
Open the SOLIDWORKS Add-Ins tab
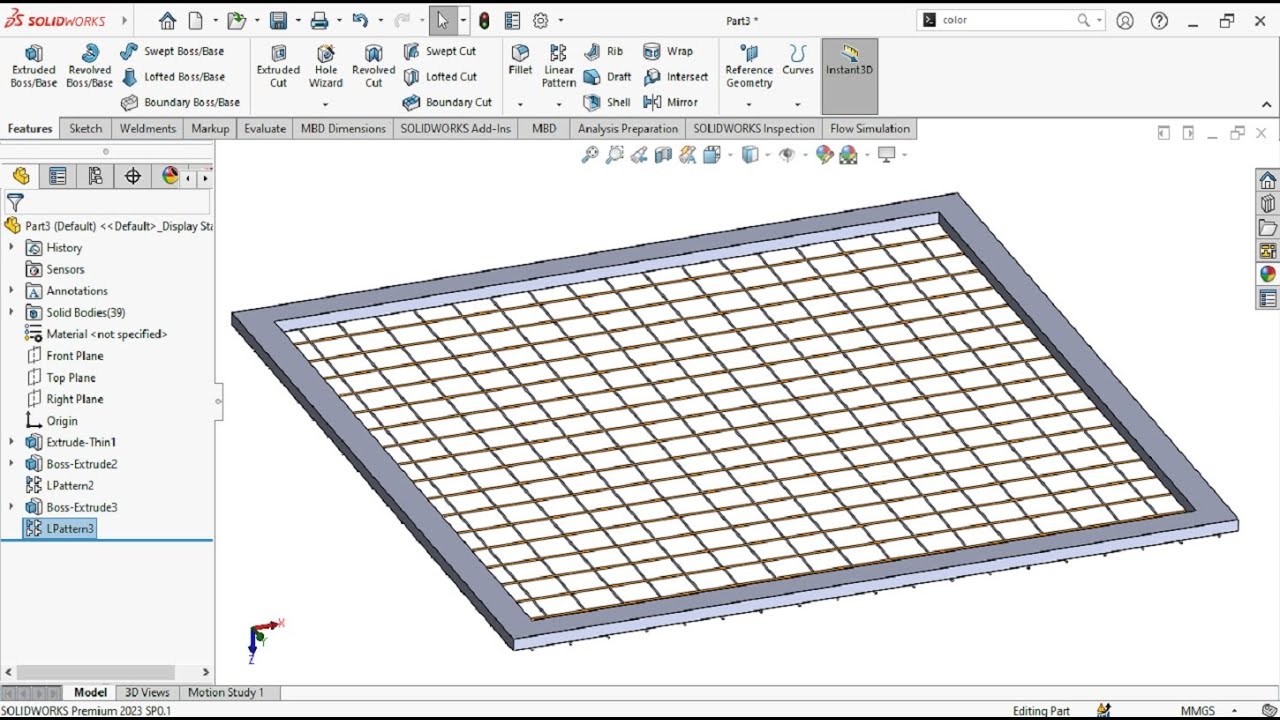tap(455, 128)
